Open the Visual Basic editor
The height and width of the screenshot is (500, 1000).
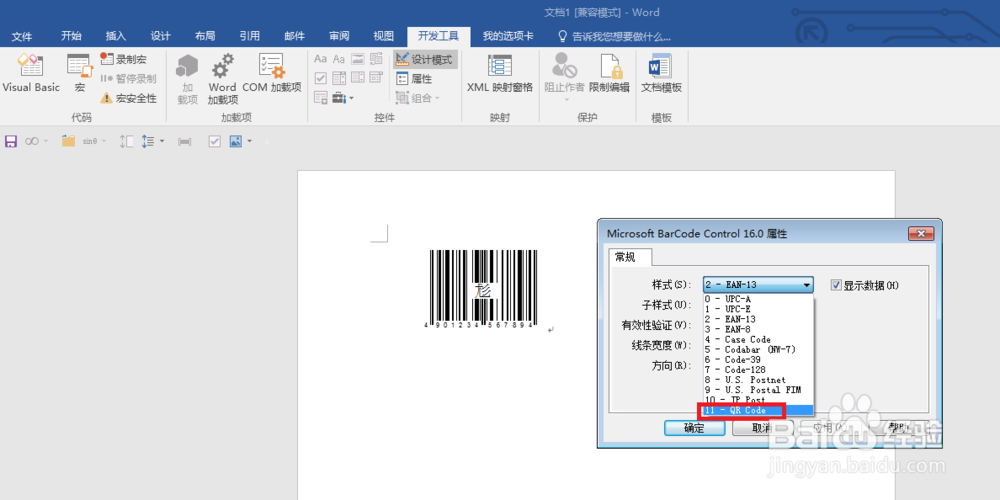click(x=31, y=73)
